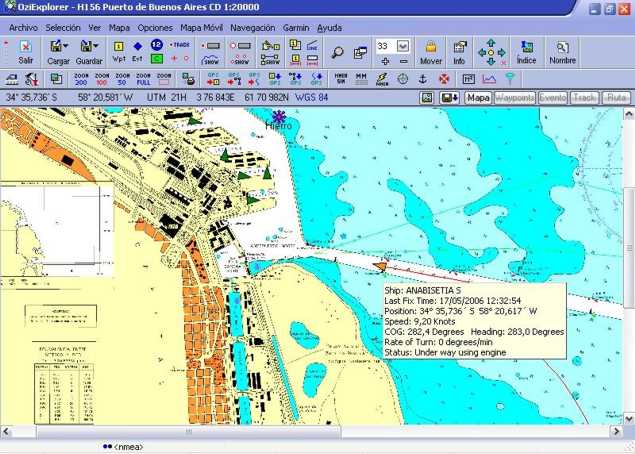Open the zoom level 33 dropdown

pos(403,46)
